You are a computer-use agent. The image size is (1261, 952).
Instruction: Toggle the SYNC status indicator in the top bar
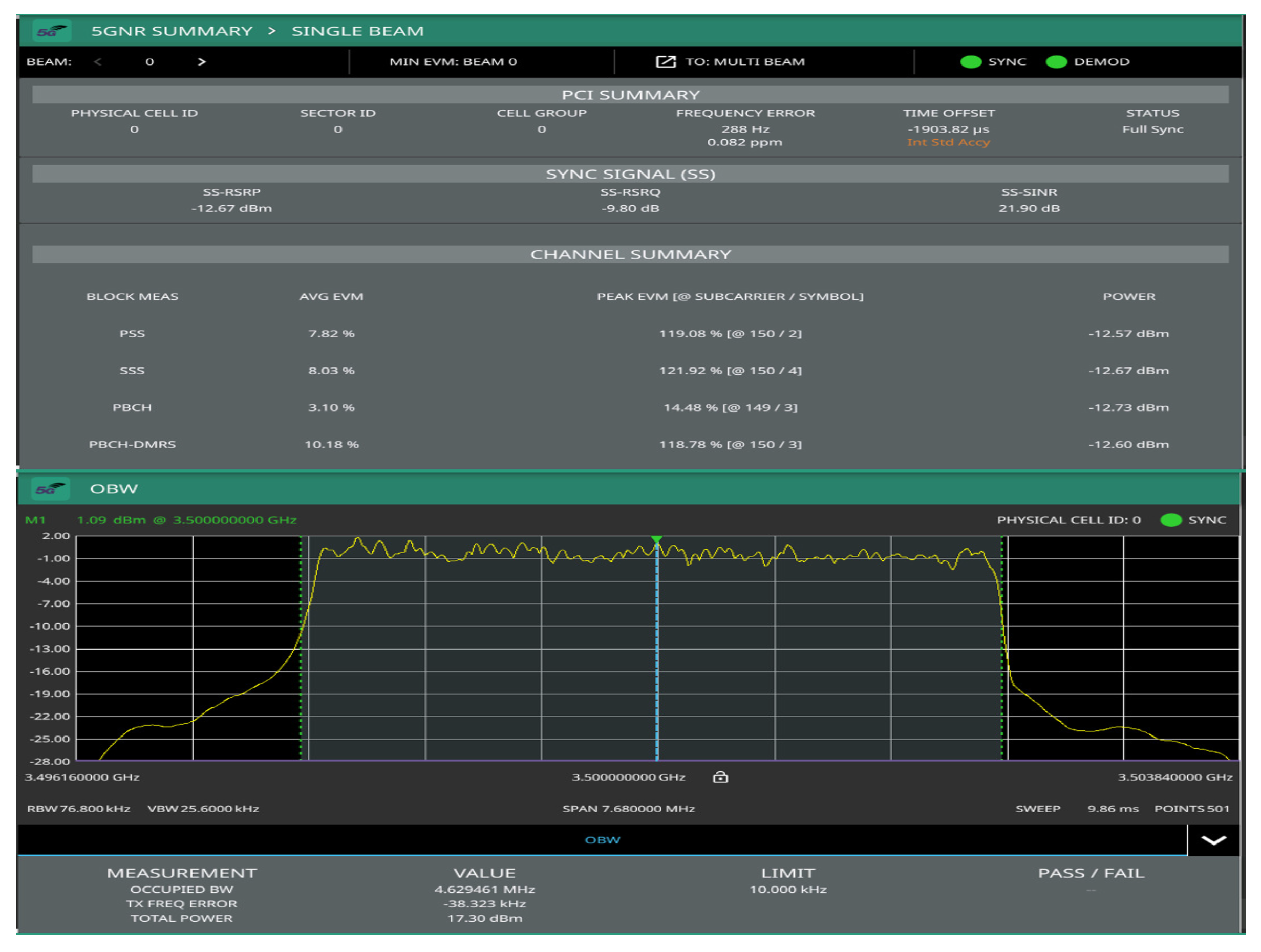pos(971,61)
